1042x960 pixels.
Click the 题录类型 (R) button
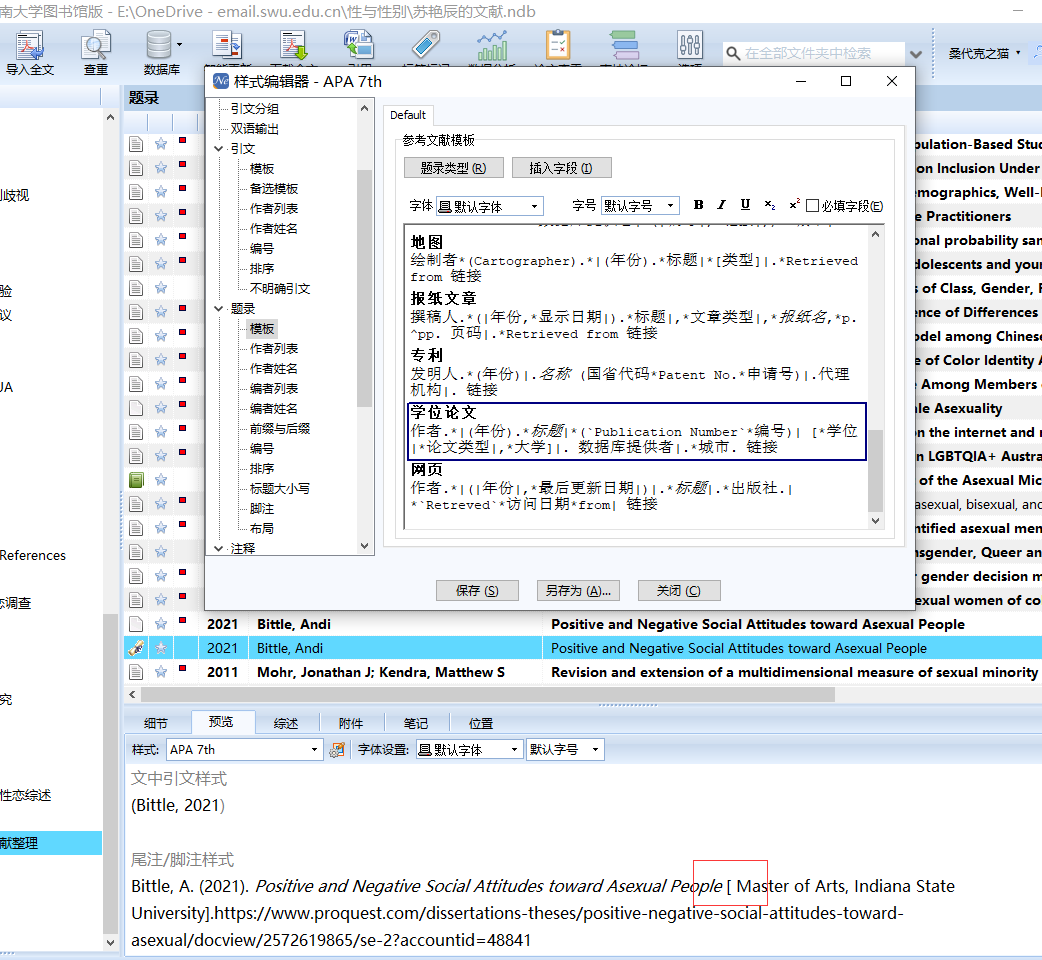(x=453, y=168)
